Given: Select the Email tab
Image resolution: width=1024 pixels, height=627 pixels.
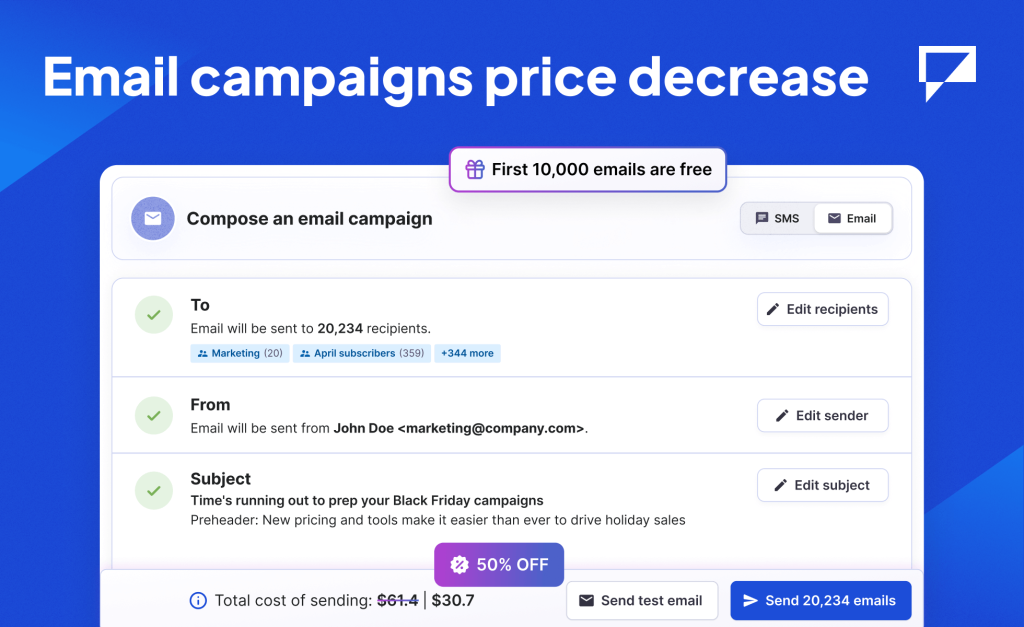Looking at the screenshot, I should [x=852, y=218].
